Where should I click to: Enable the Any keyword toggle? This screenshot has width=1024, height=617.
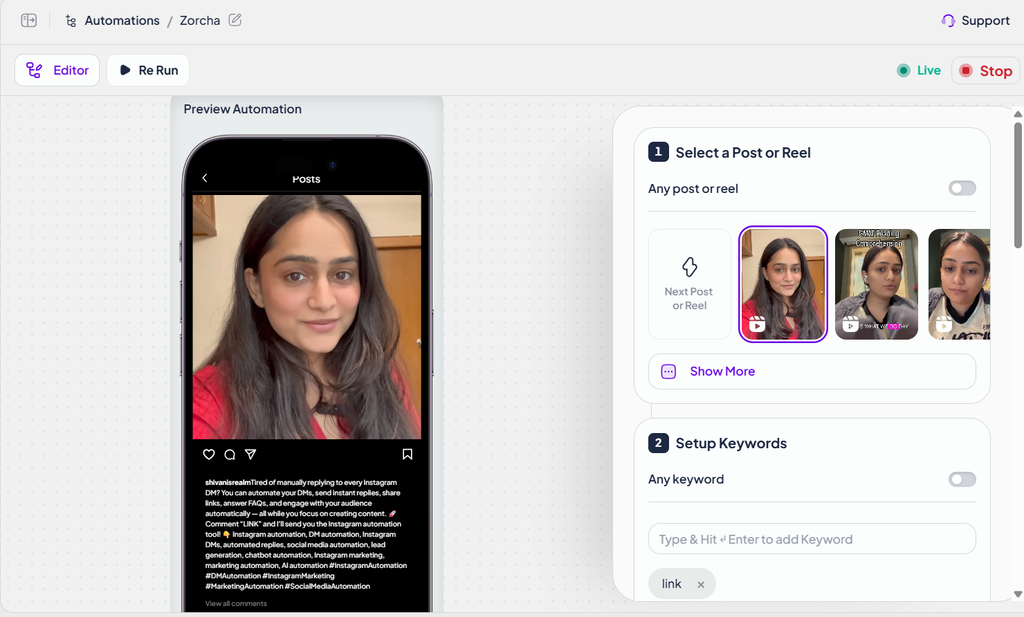click(x=962, y=480)
